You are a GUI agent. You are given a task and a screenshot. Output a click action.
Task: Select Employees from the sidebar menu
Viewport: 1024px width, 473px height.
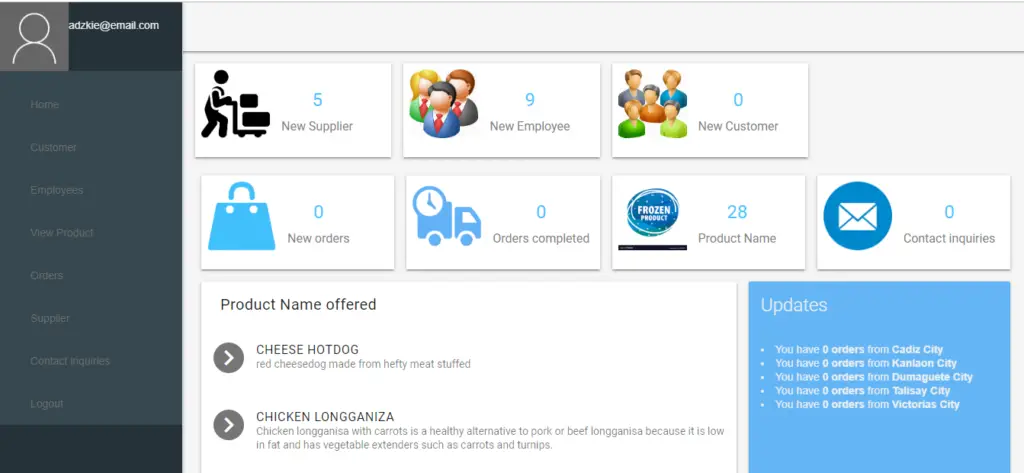(x=57, y=190)
